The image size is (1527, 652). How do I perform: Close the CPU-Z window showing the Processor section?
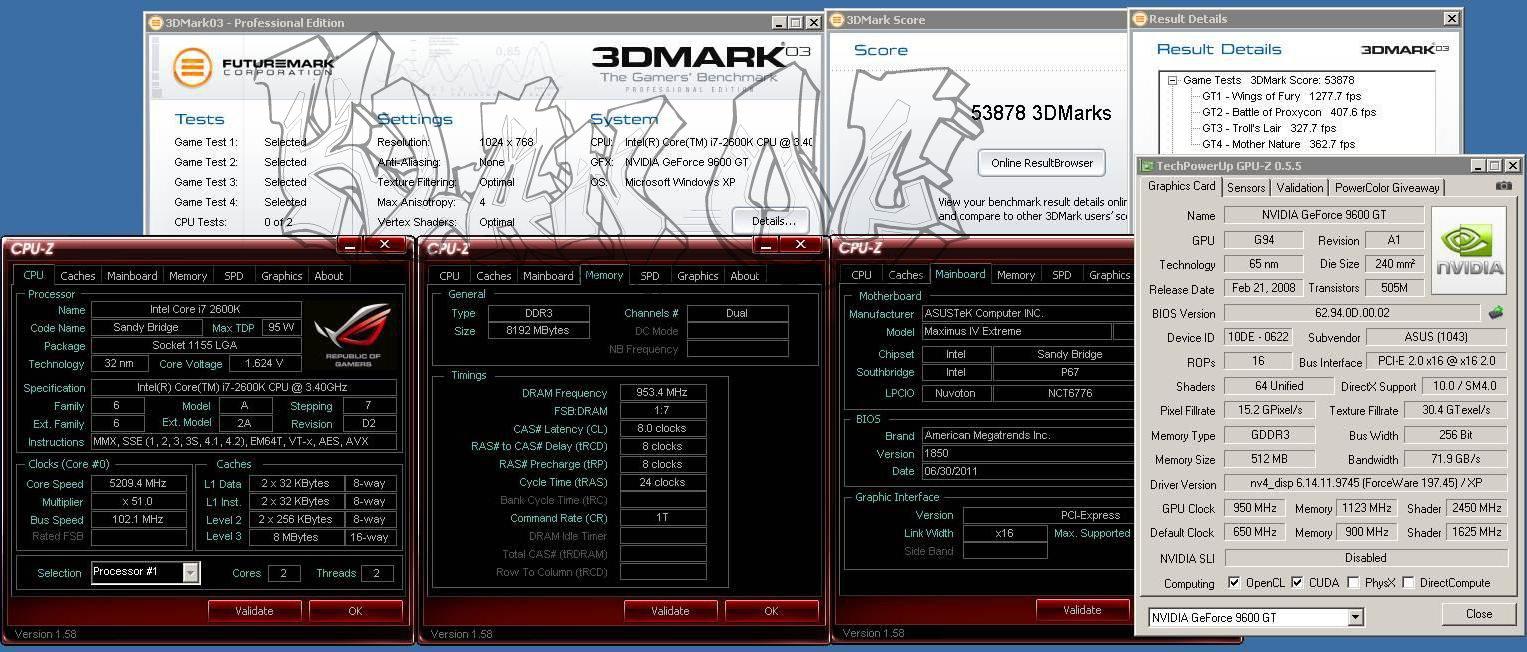pyautogui.click(x=384, y=245)
